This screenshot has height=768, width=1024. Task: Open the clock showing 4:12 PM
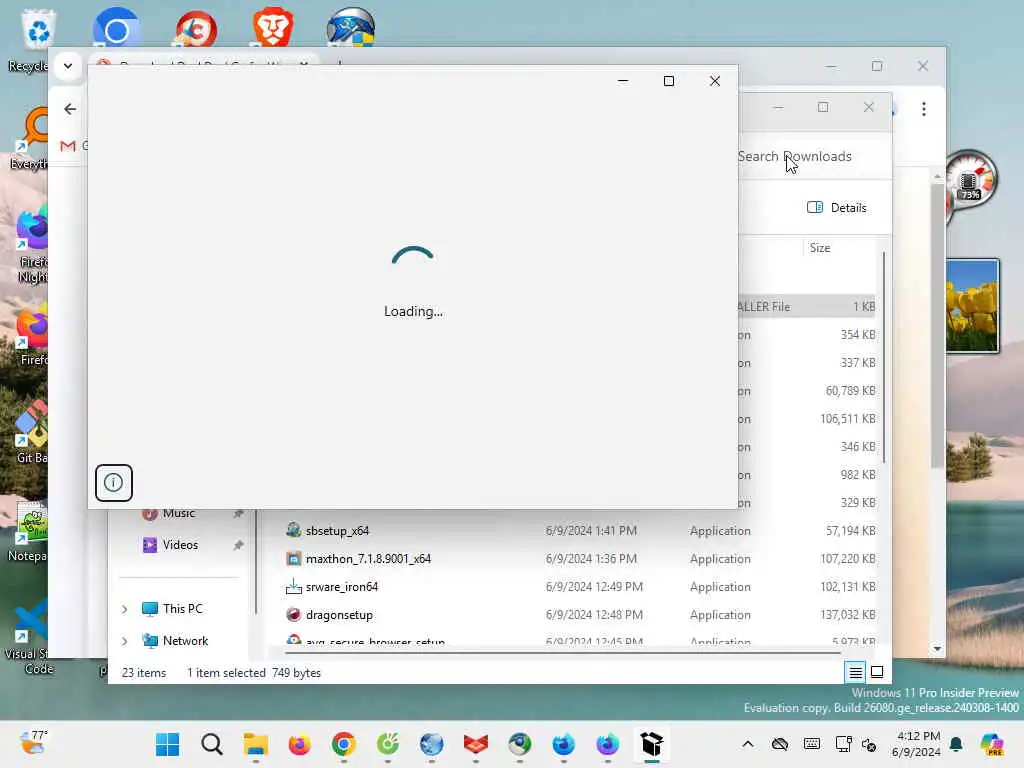tap(916, 744)
